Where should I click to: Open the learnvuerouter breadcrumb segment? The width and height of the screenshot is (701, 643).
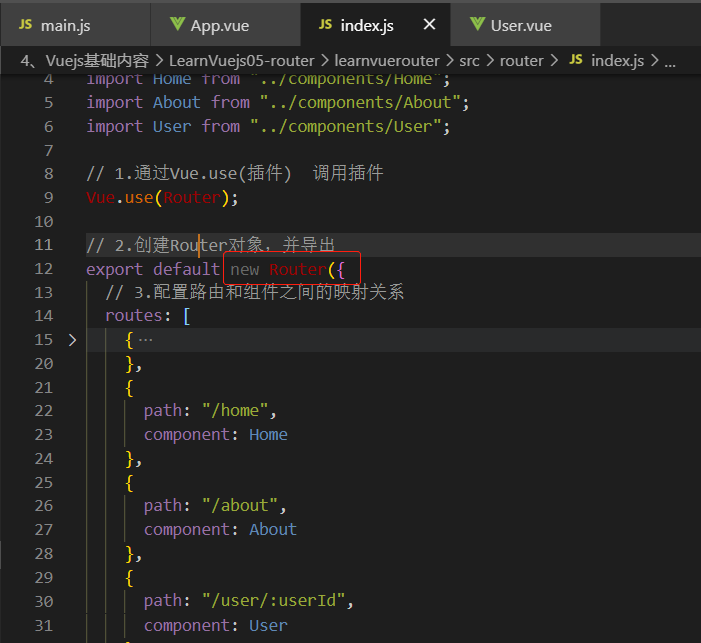pos(387,60)
